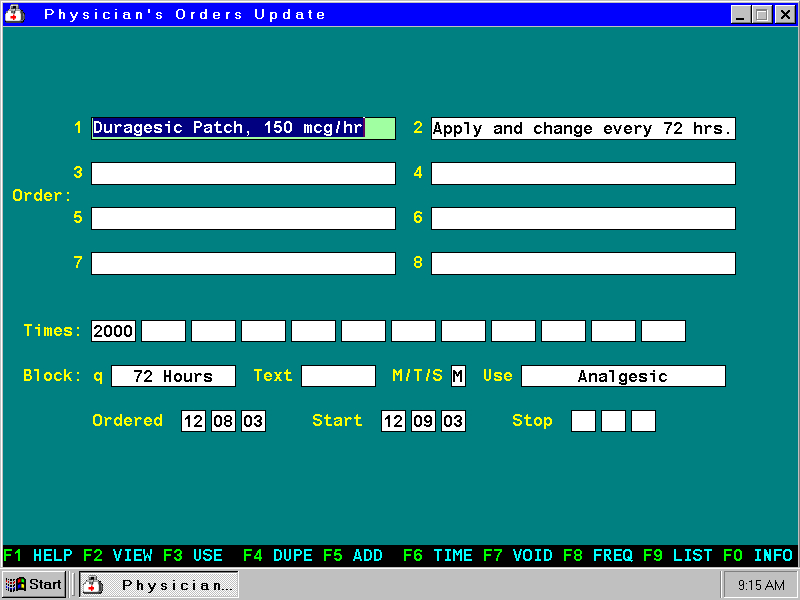Click the "Start" date label text

[x=337, y=420]
